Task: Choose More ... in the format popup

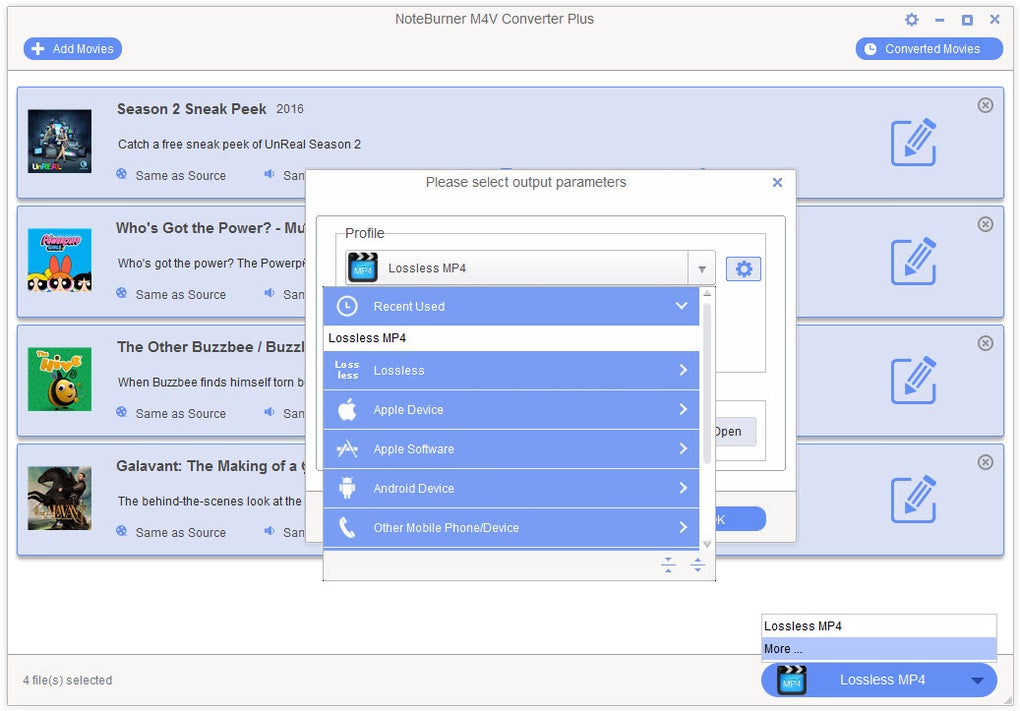Action: pos(879,649)
